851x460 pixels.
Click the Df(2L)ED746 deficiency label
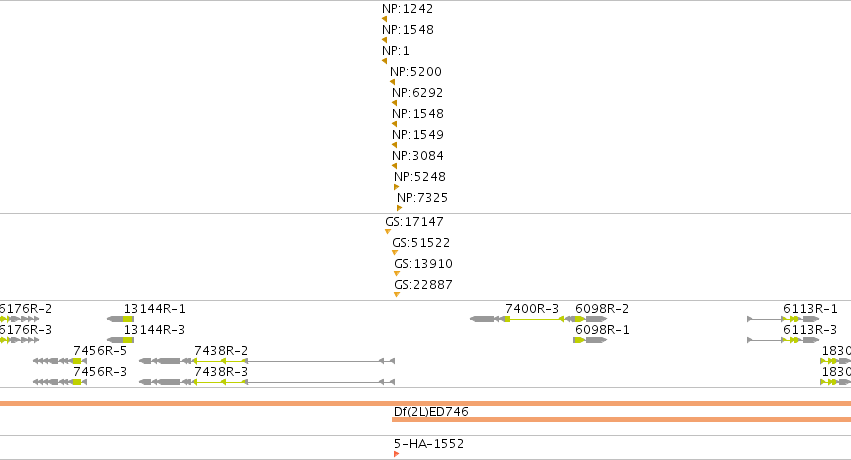click(431, 412)
